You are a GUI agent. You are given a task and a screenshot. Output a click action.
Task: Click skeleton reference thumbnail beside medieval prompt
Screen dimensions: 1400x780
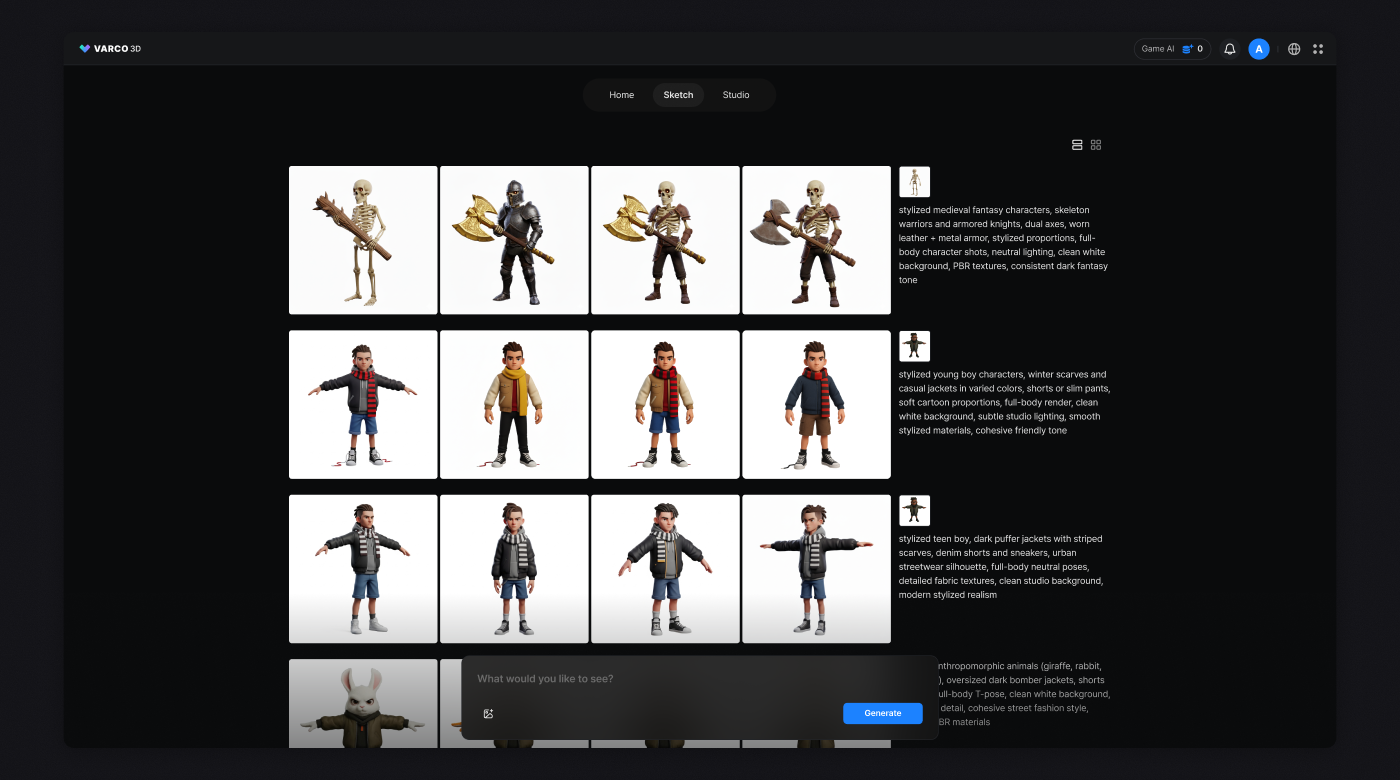pos(914,182)
